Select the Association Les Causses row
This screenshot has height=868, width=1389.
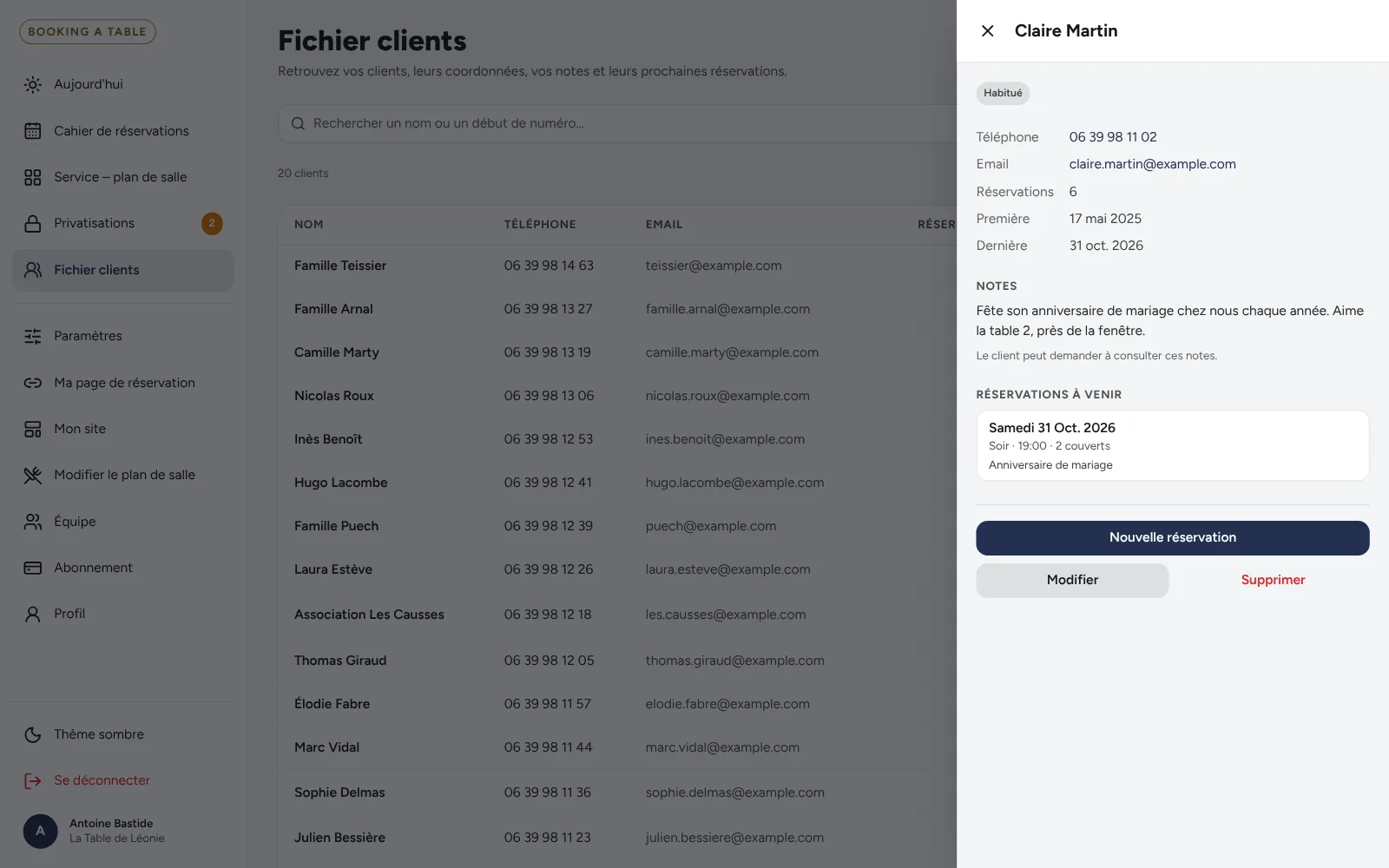point(617,615)
